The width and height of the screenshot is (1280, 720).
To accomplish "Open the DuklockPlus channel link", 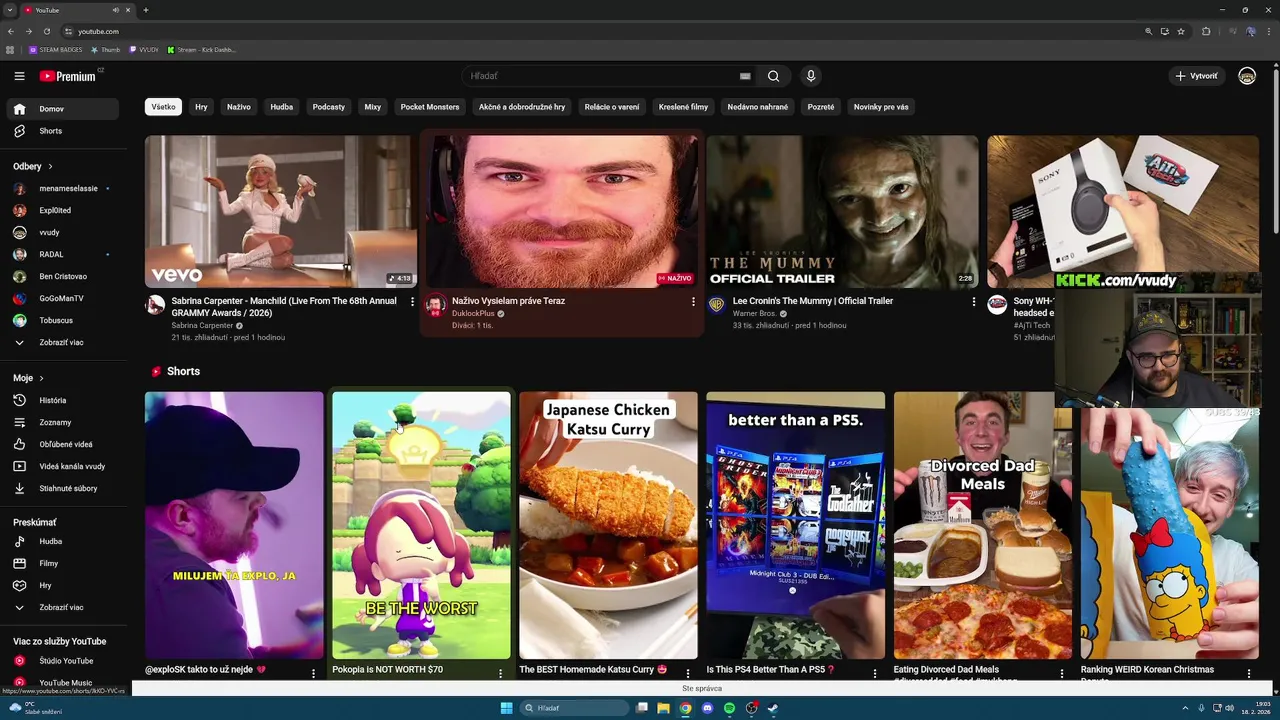I will [473, 314].
